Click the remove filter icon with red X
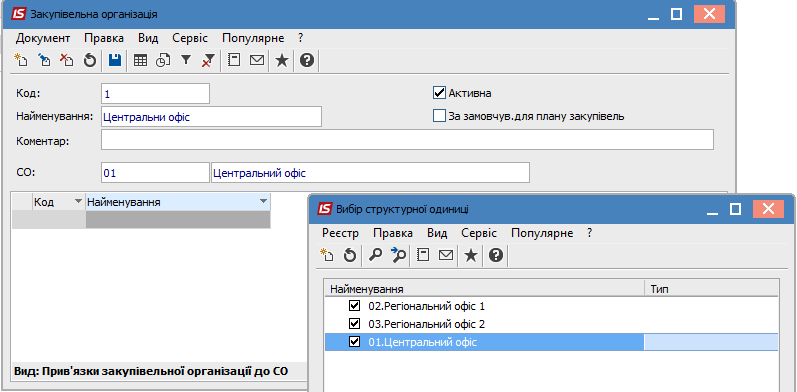This screenshot has height=392, width=797. click(x=208, y=61)
